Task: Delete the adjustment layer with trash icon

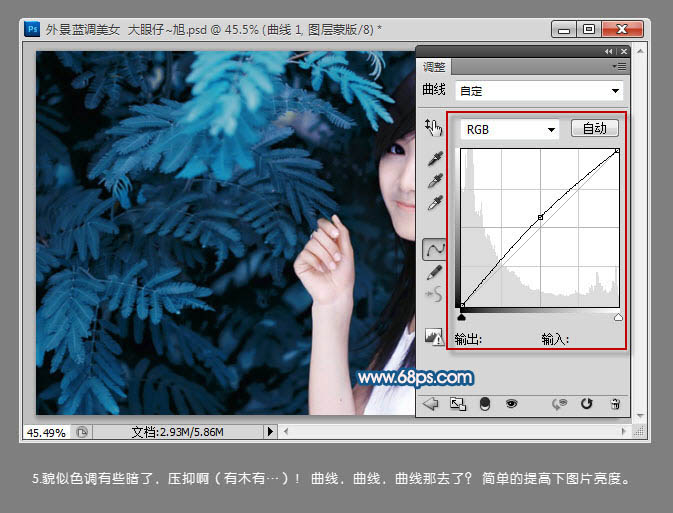Action: [615, 404]
